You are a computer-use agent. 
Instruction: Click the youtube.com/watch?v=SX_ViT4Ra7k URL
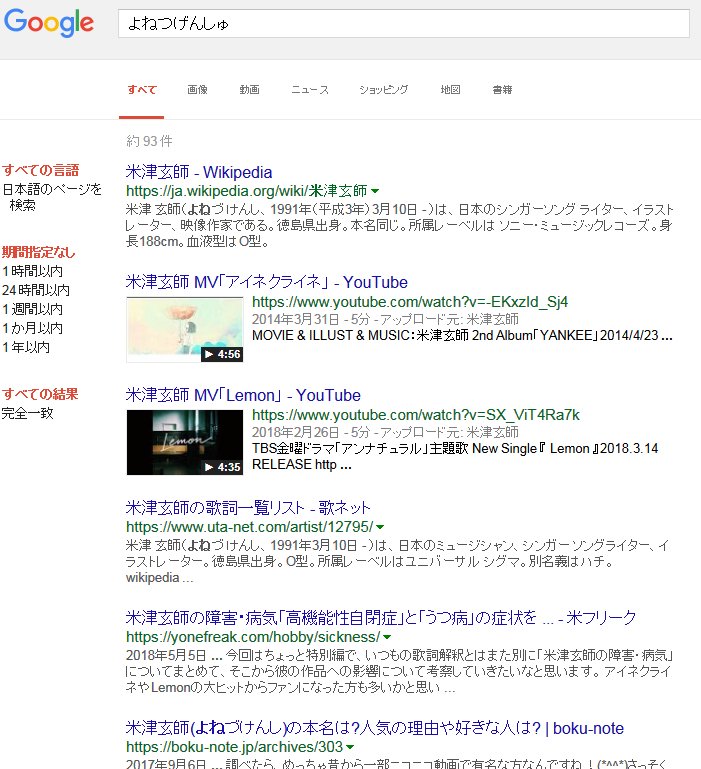tap(415, 415)
